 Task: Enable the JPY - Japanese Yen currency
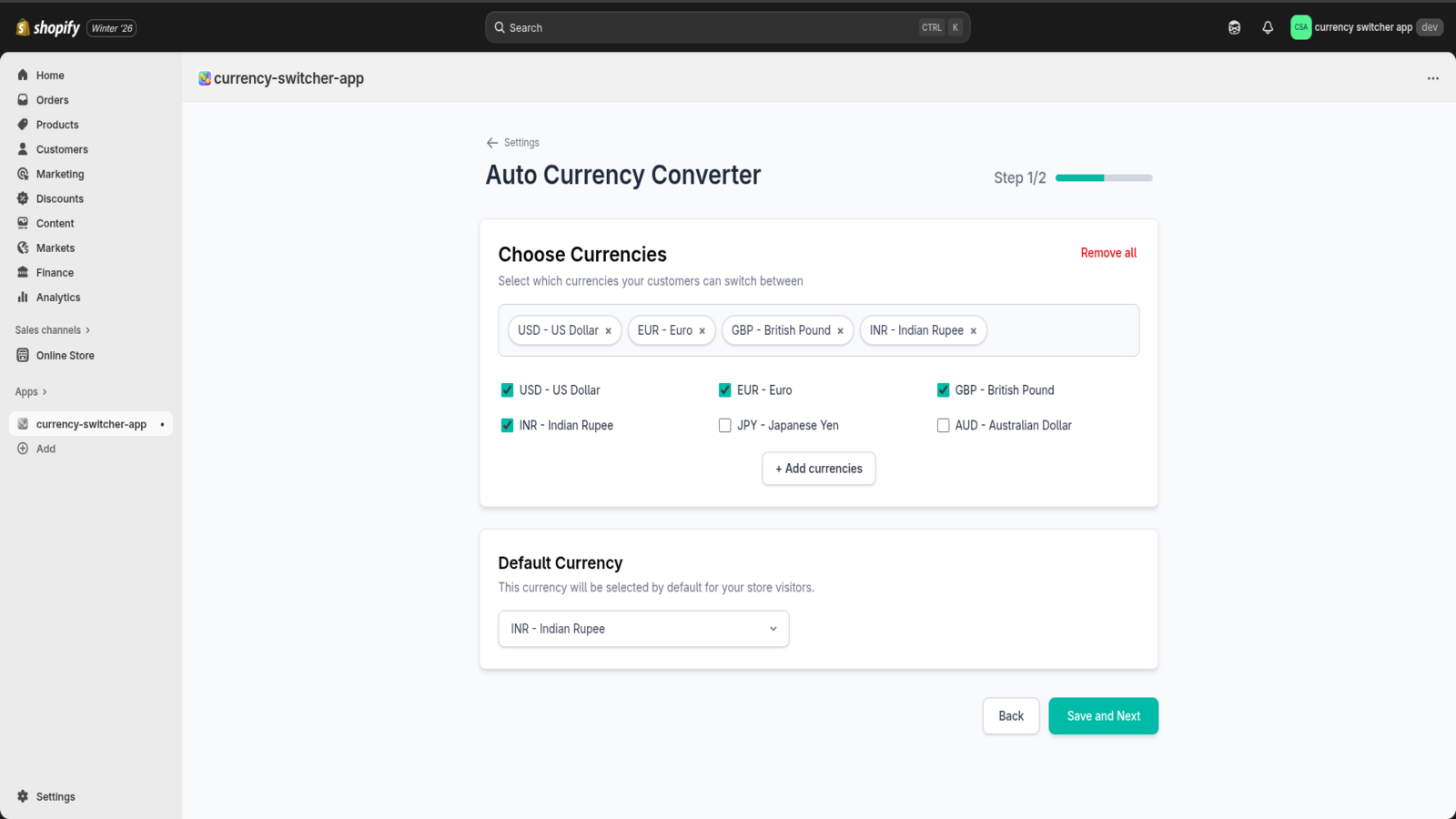[x=724, y=425]
